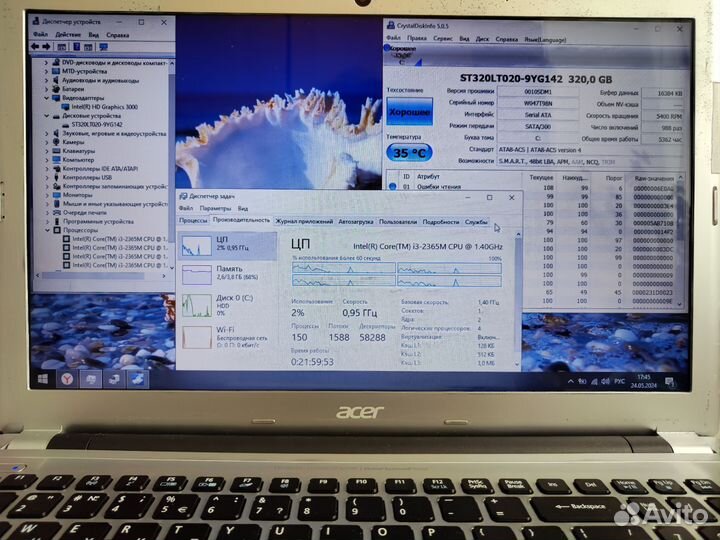Select Программные устройства in Device Manager
Screen dimensions: 720x540
coord(98,221)
